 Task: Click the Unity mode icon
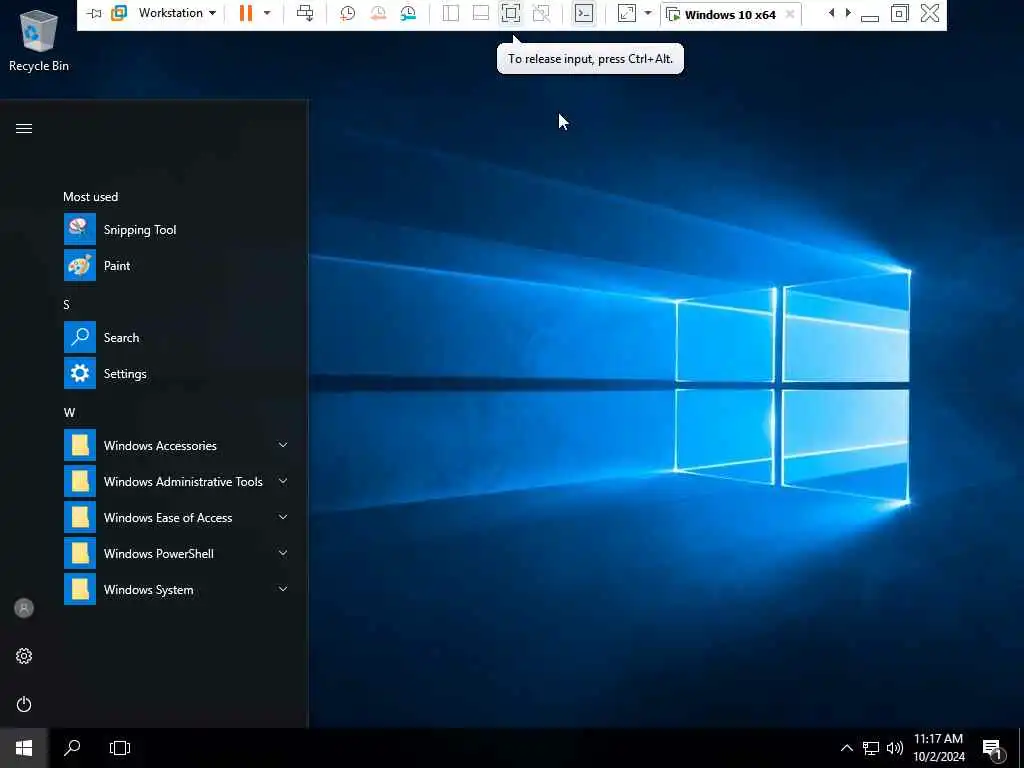[541, 13]
